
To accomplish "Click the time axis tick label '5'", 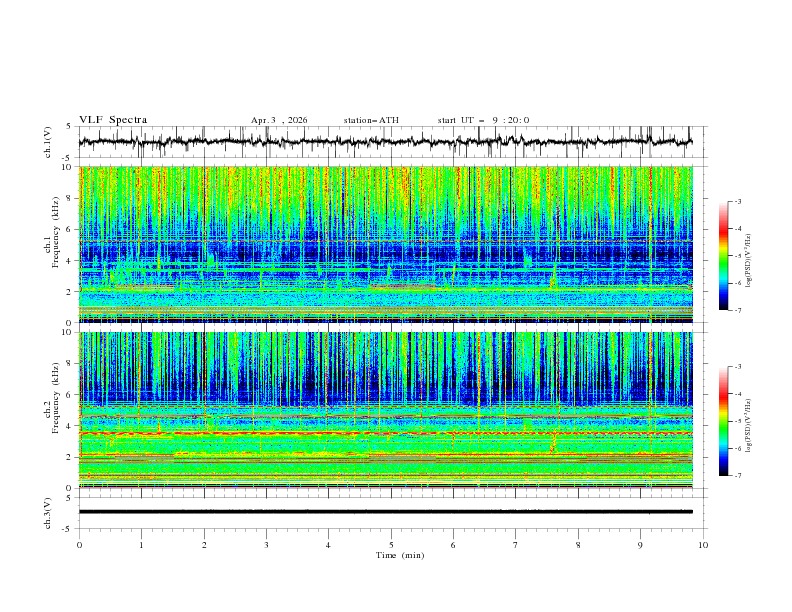I will (391, 545).
